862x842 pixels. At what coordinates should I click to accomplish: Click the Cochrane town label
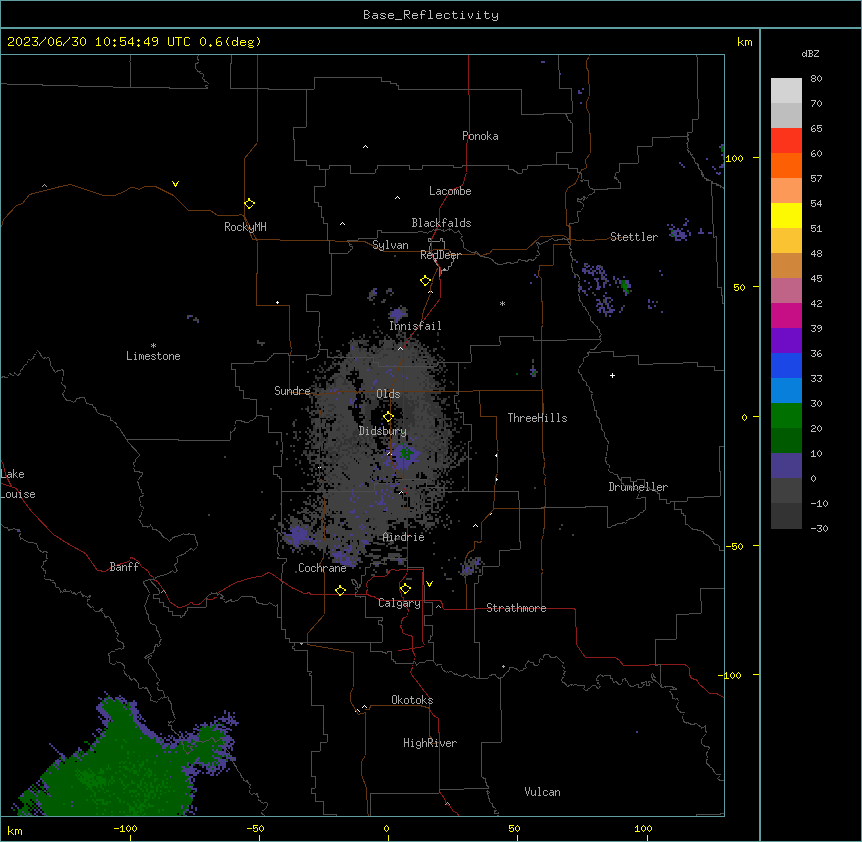coord(322,568)
